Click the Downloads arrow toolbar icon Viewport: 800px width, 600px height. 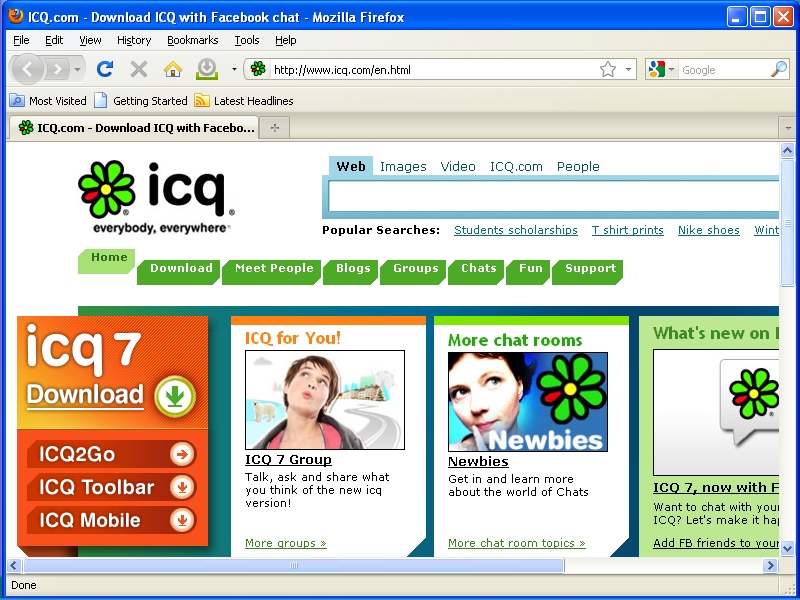(206, 69)
